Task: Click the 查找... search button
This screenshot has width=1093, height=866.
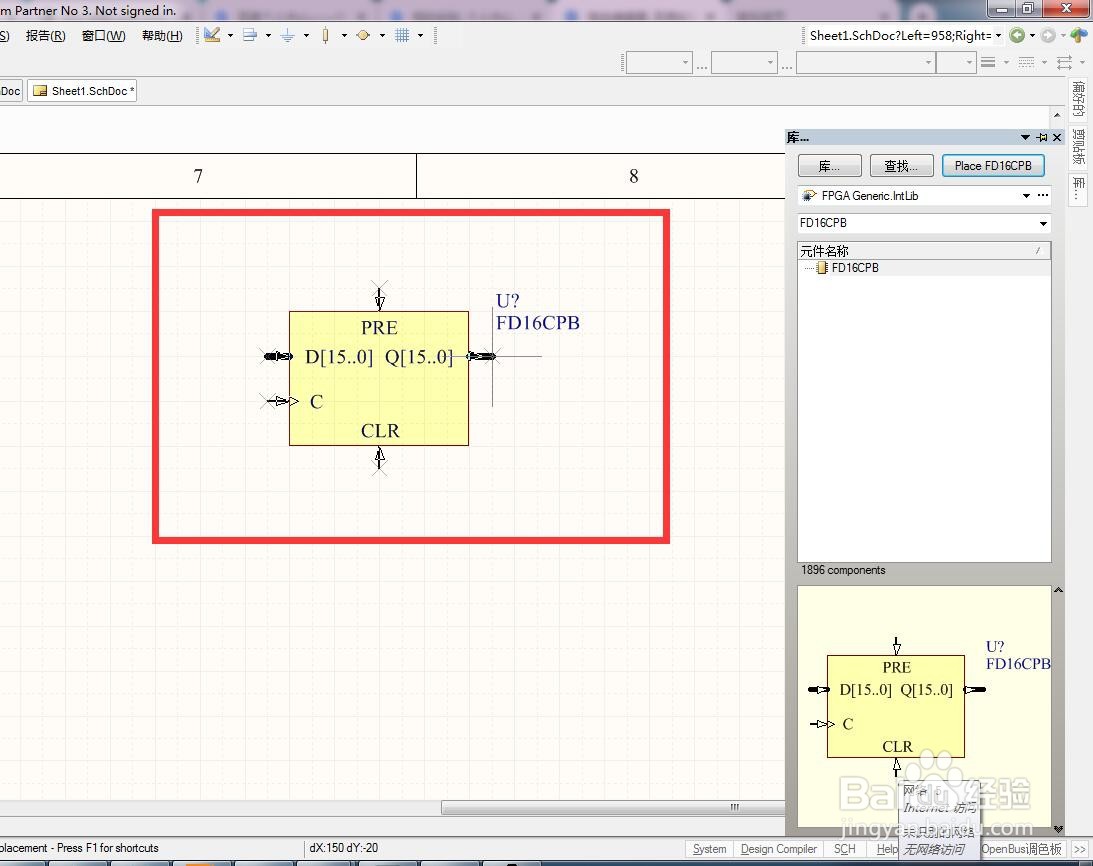Action: [x=901, y=166]
